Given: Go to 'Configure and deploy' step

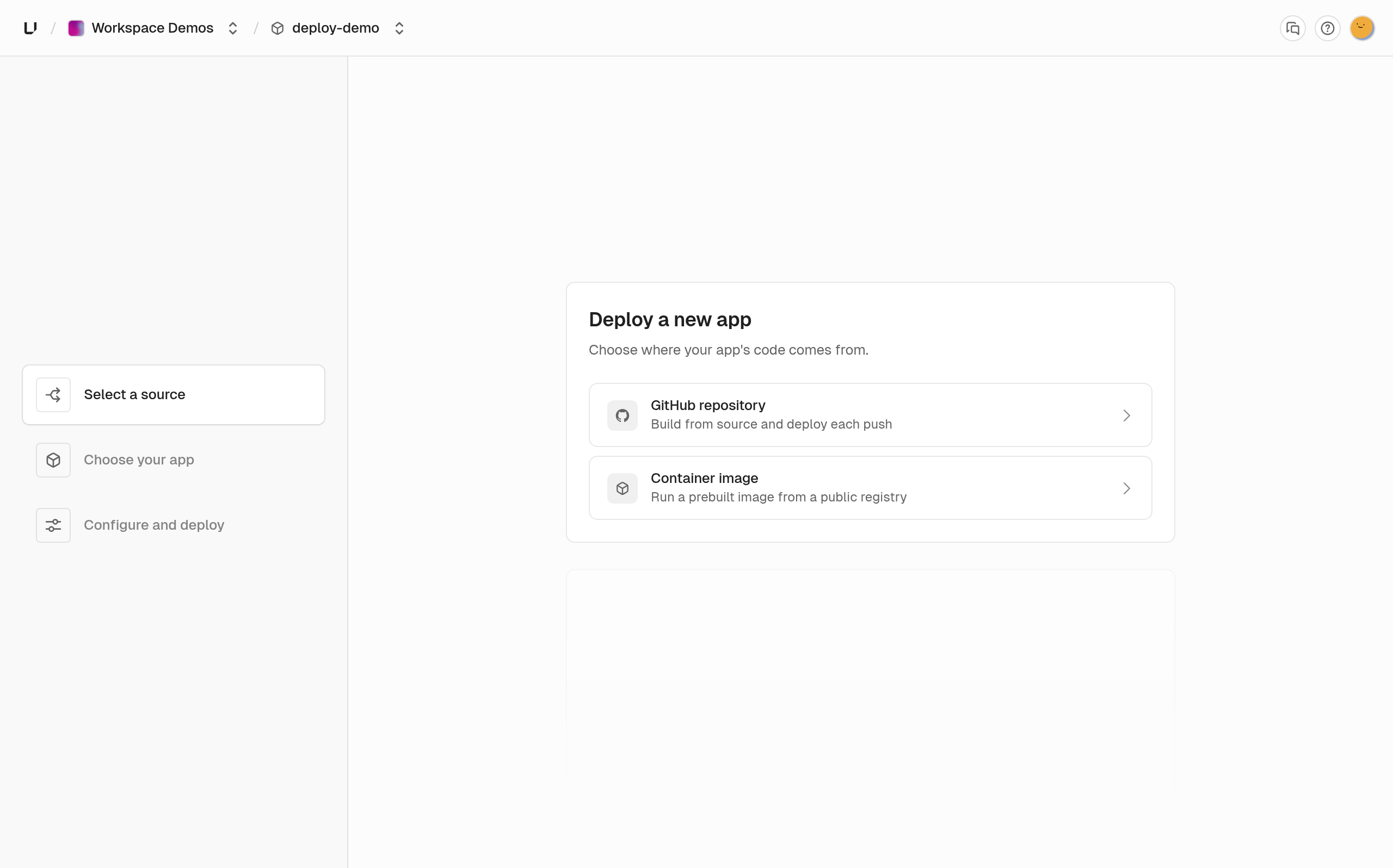Looking at the screenshot, I should click(174, 525).
